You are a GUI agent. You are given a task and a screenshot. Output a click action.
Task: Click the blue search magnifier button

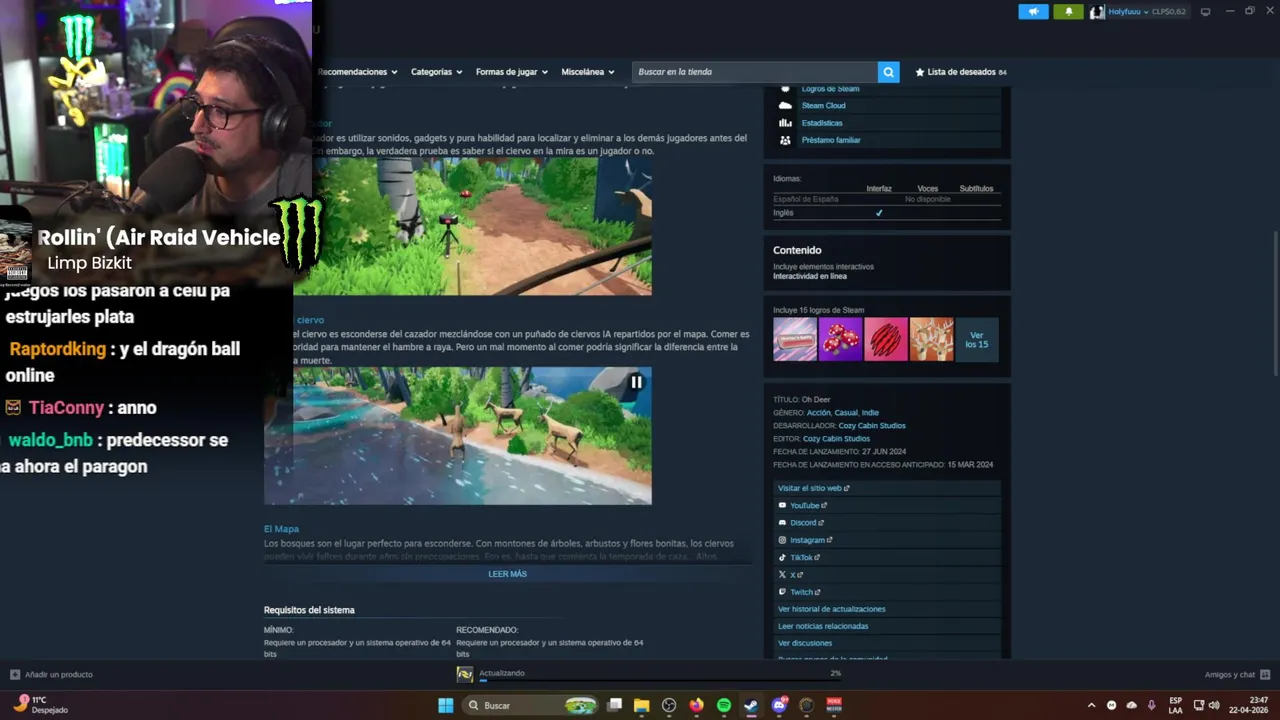888,72
